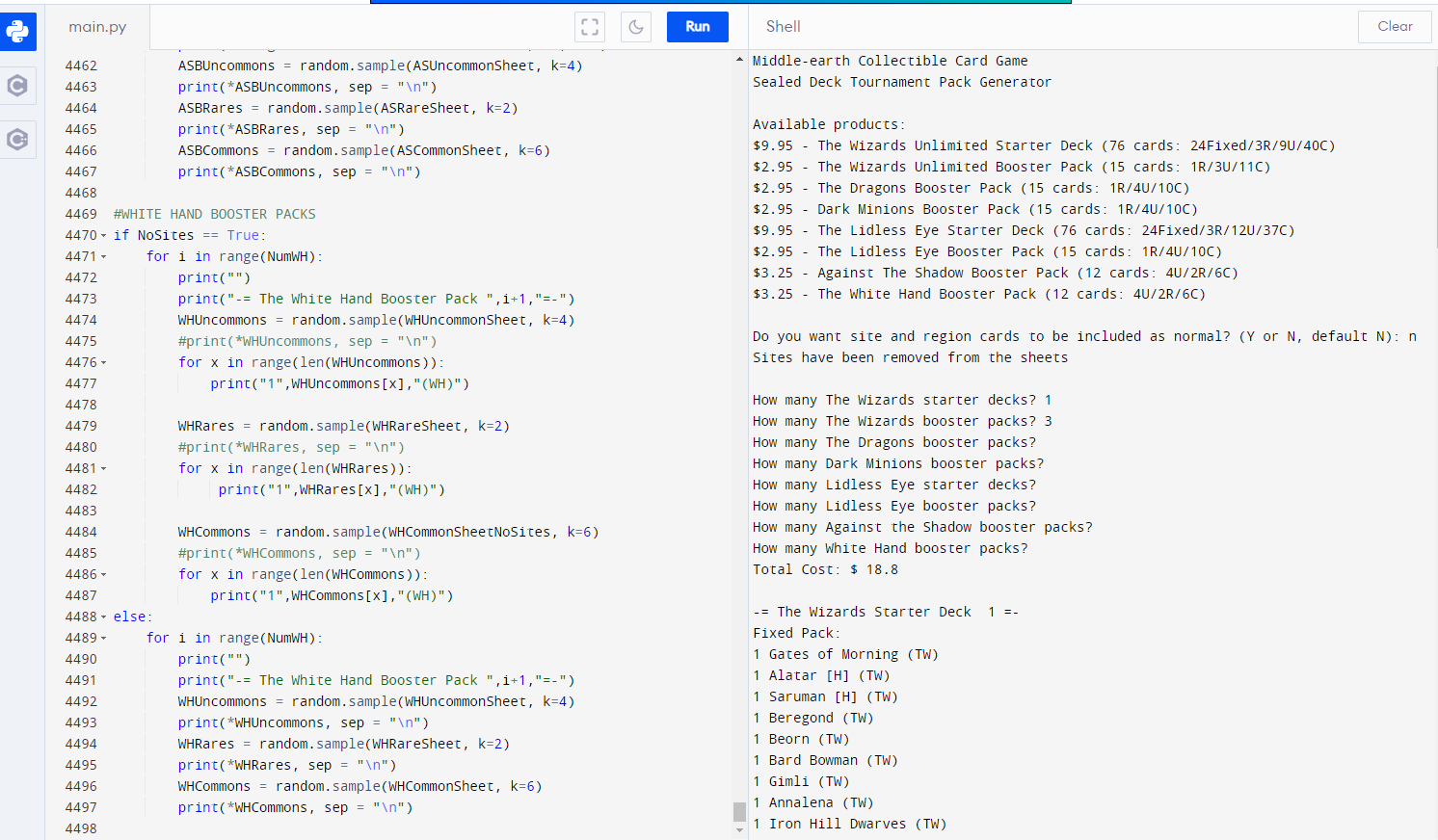Click the editor vertical scrollbar thumb
This screenshot has width=1438, height=840.
click(x=739, y=811)
